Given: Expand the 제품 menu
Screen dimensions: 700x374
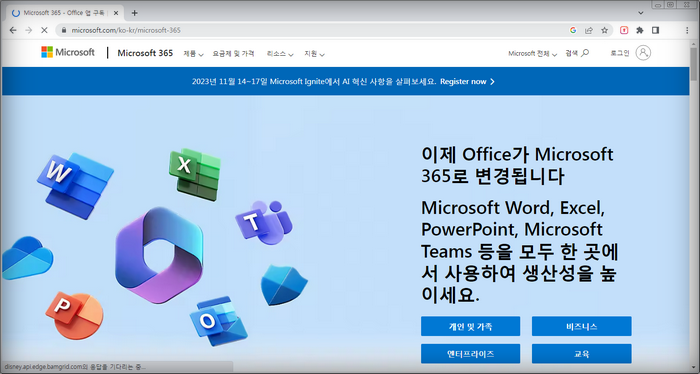Looking at the screenshot, I should point(193,54).
